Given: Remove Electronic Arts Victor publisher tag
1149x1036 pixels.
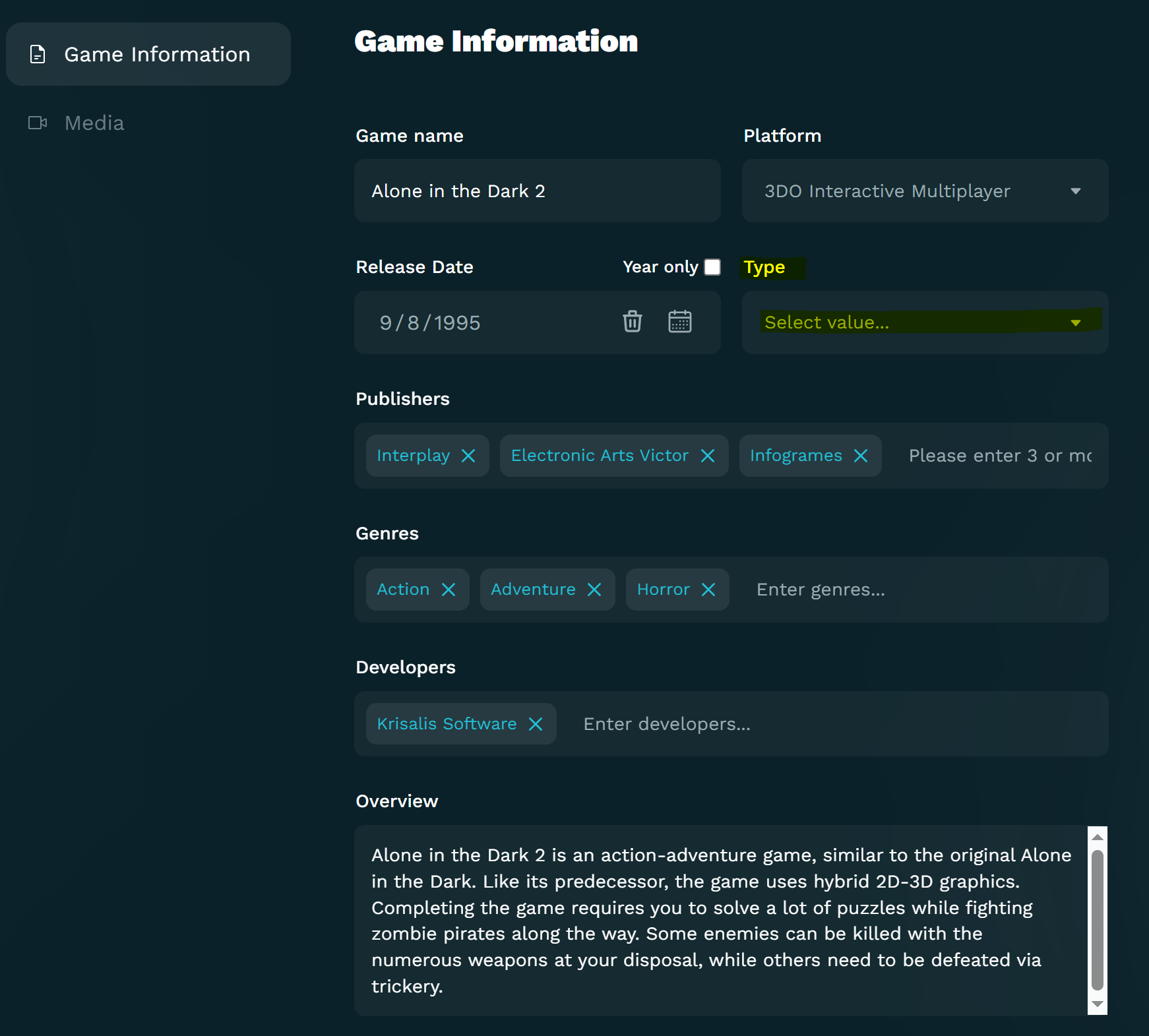Looking at the screenshot, I should (x=708, y=456).
